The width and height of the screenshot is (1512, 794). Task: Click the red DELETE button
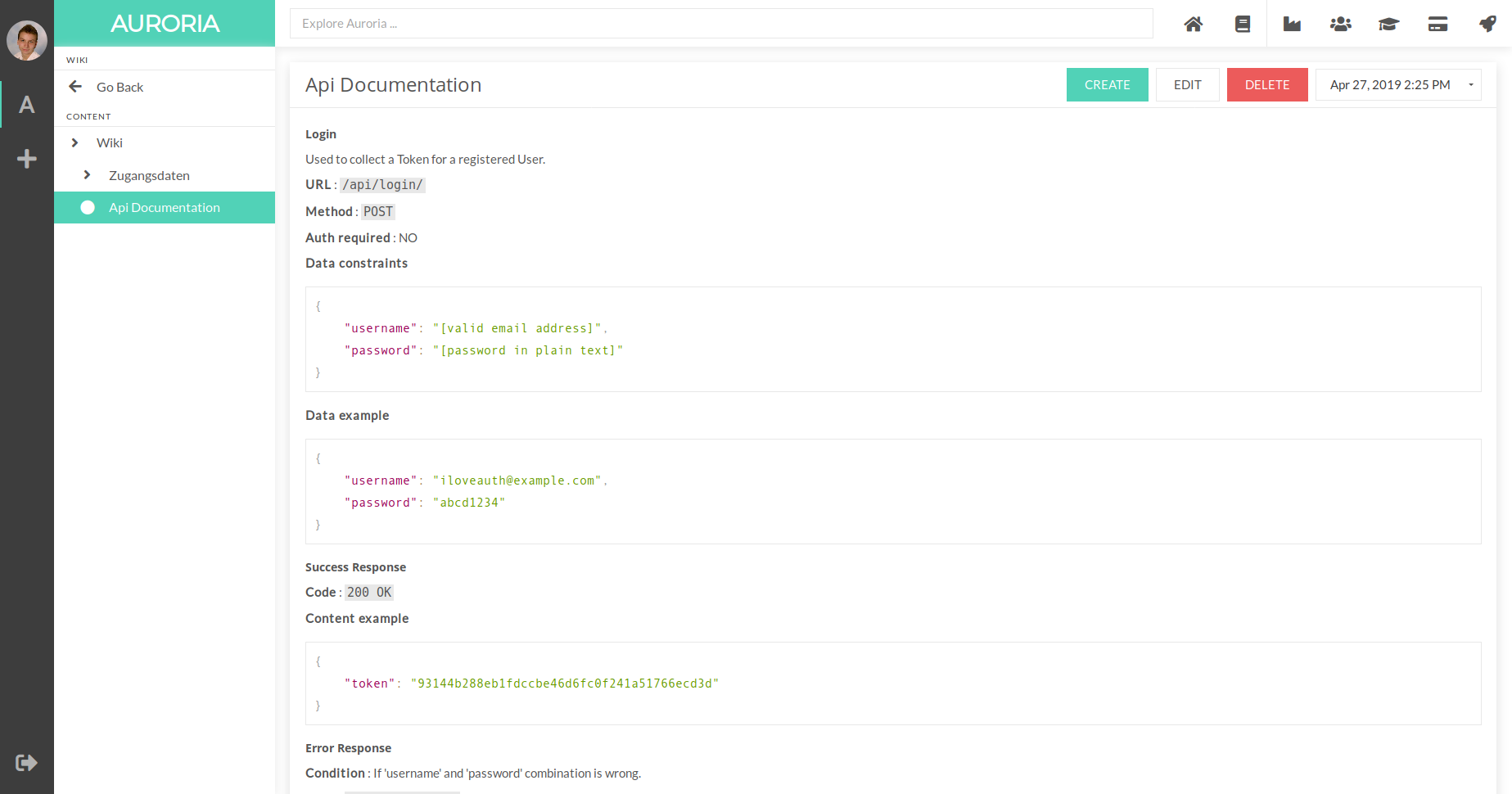pyautogui.click(x=1267, y=84)
